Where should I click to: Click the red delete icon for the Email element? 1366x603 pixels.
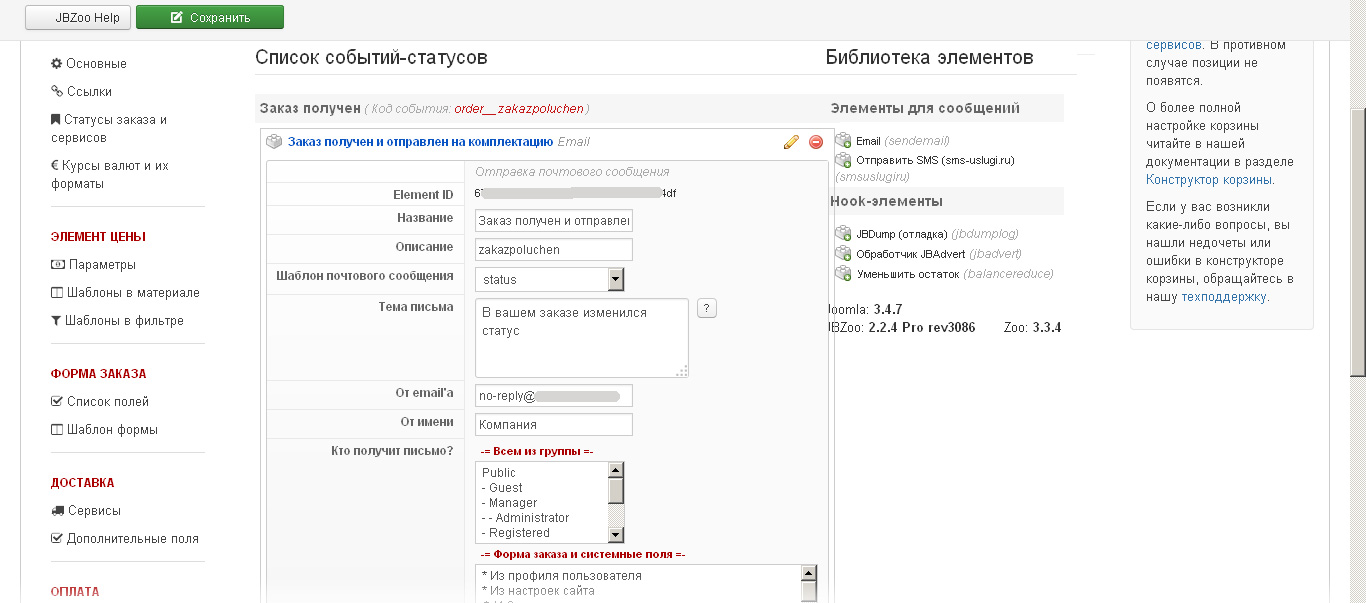(x=816, y=142)
